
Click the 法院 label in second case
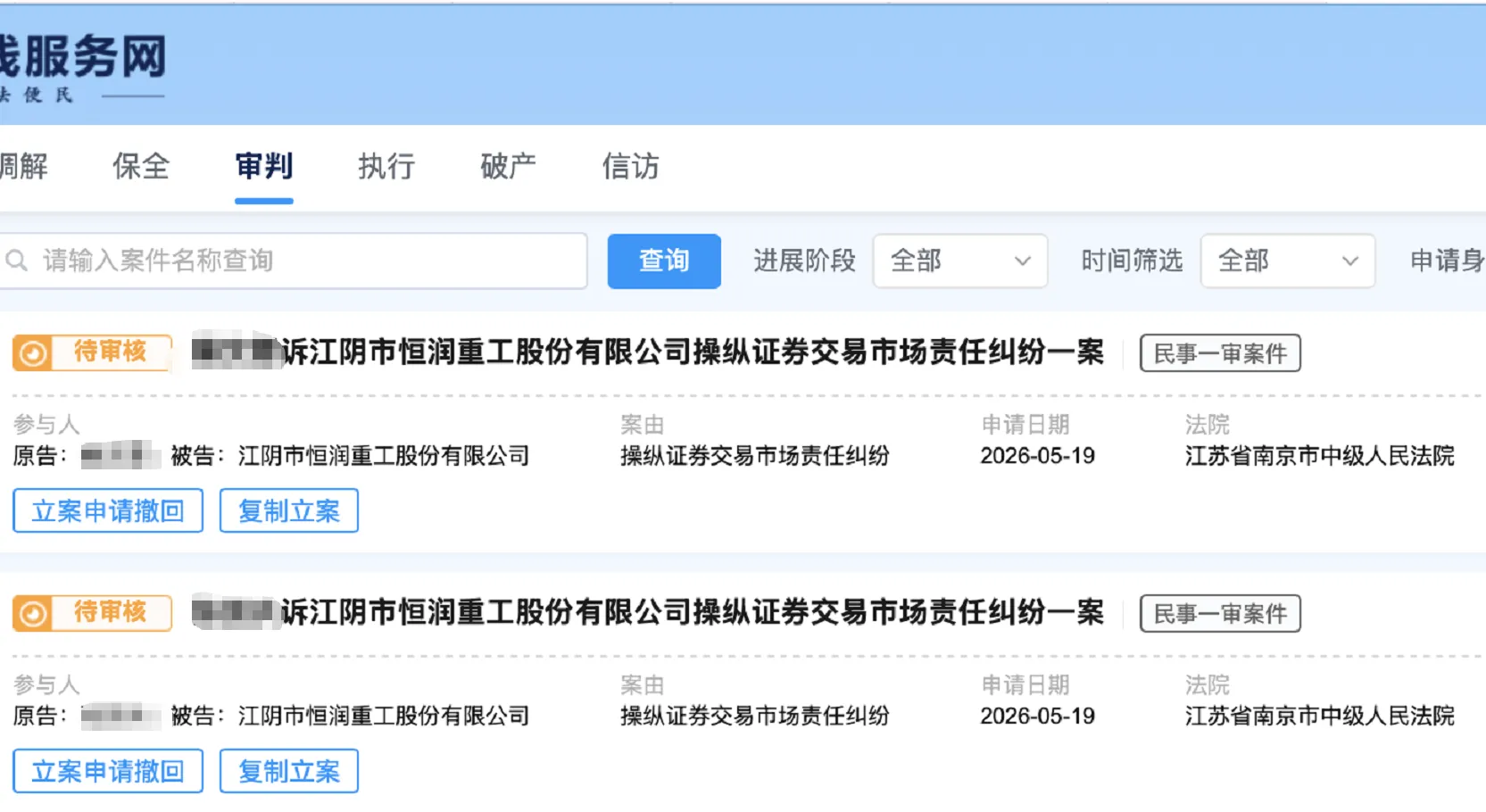pos(1208,685)
